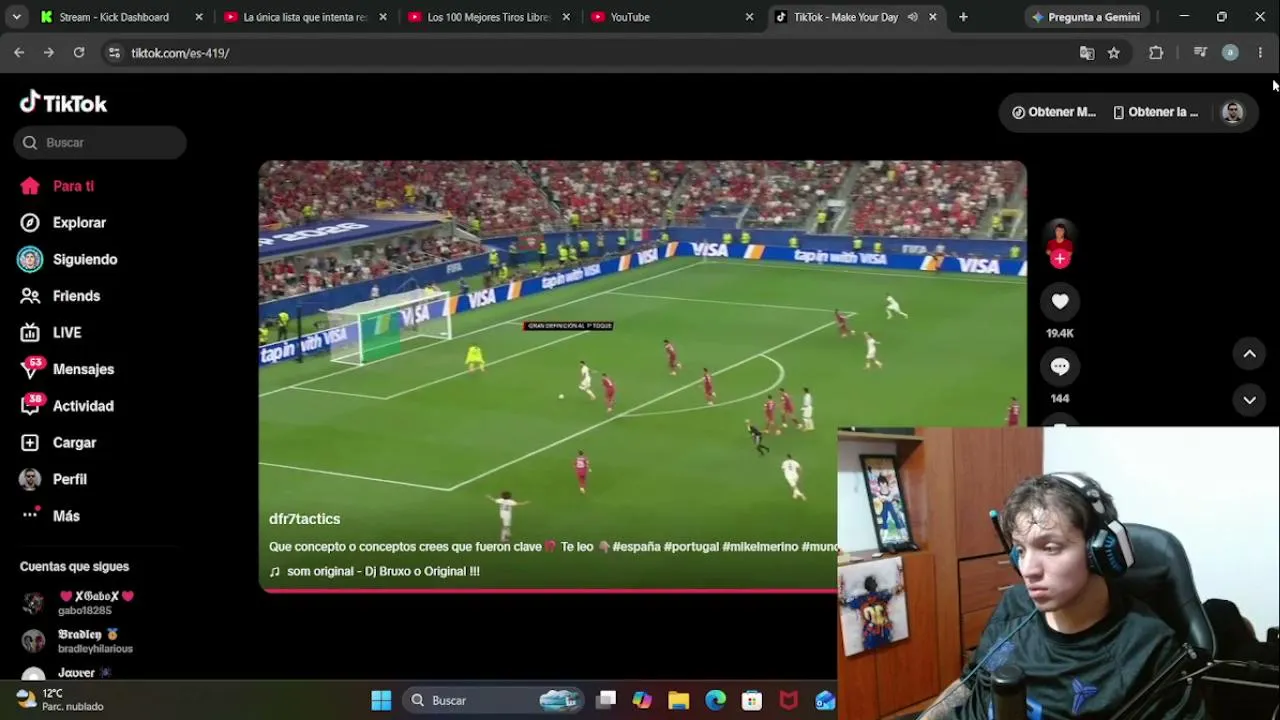Image resolution: width=1280 pixels, height=720 pixels.
Task: Open Chrome's three-dot menu
Action: (x=1260, y=53)
